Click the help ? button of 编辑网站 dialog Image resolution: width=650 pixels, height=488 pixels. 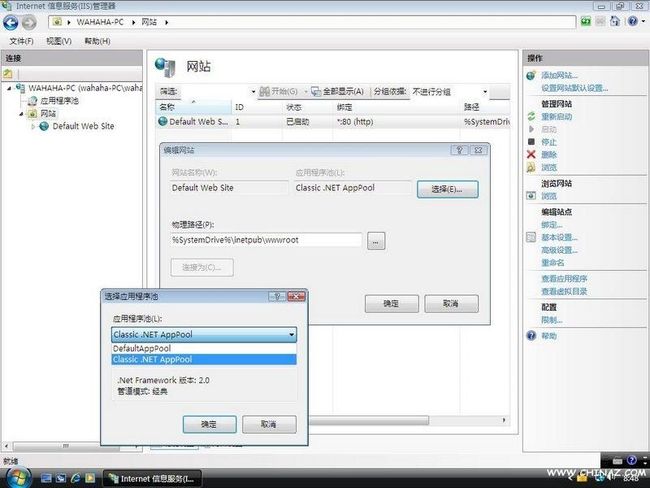tap(459, 150)
